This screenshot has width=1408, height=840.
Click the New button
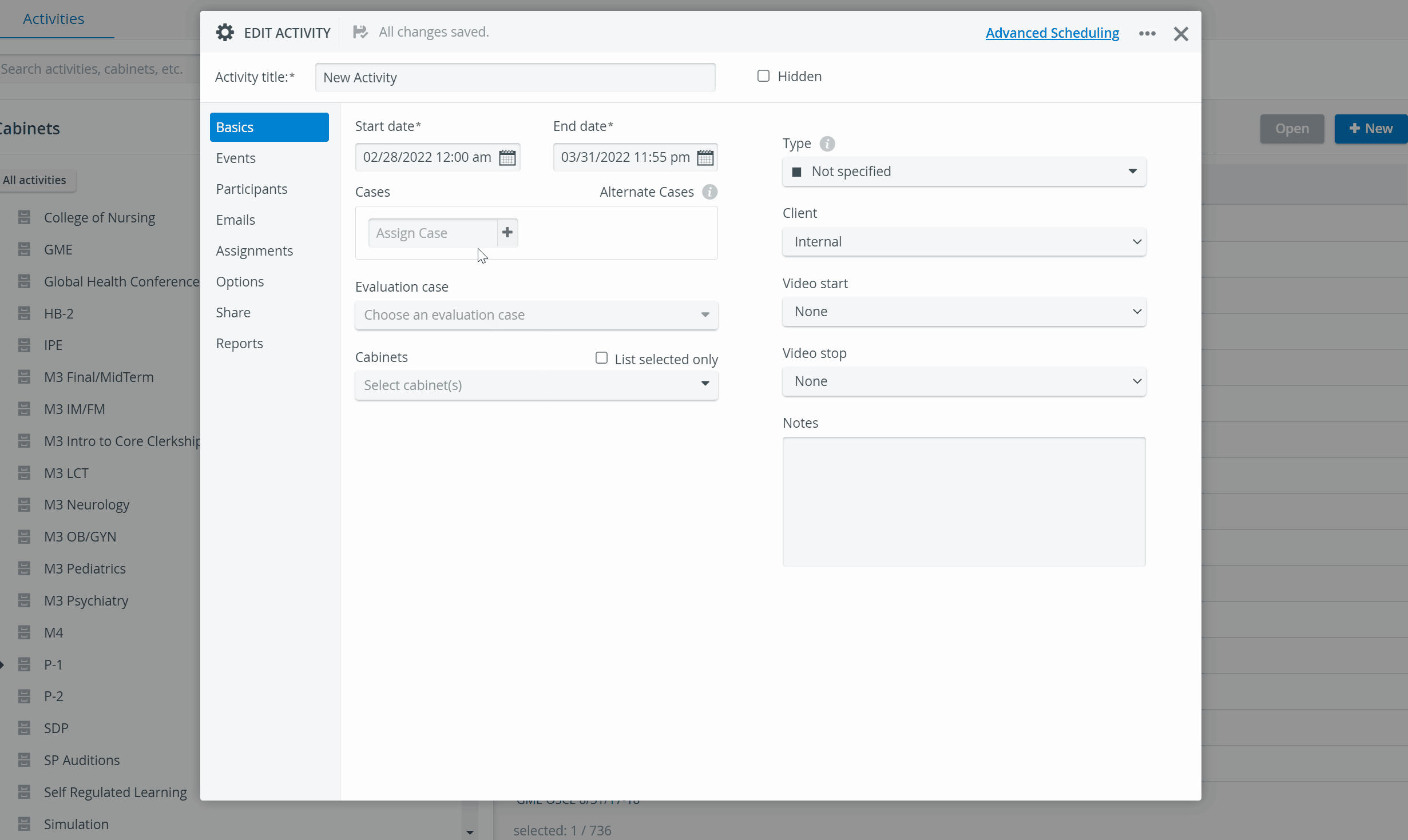(x=1371, y=129)
